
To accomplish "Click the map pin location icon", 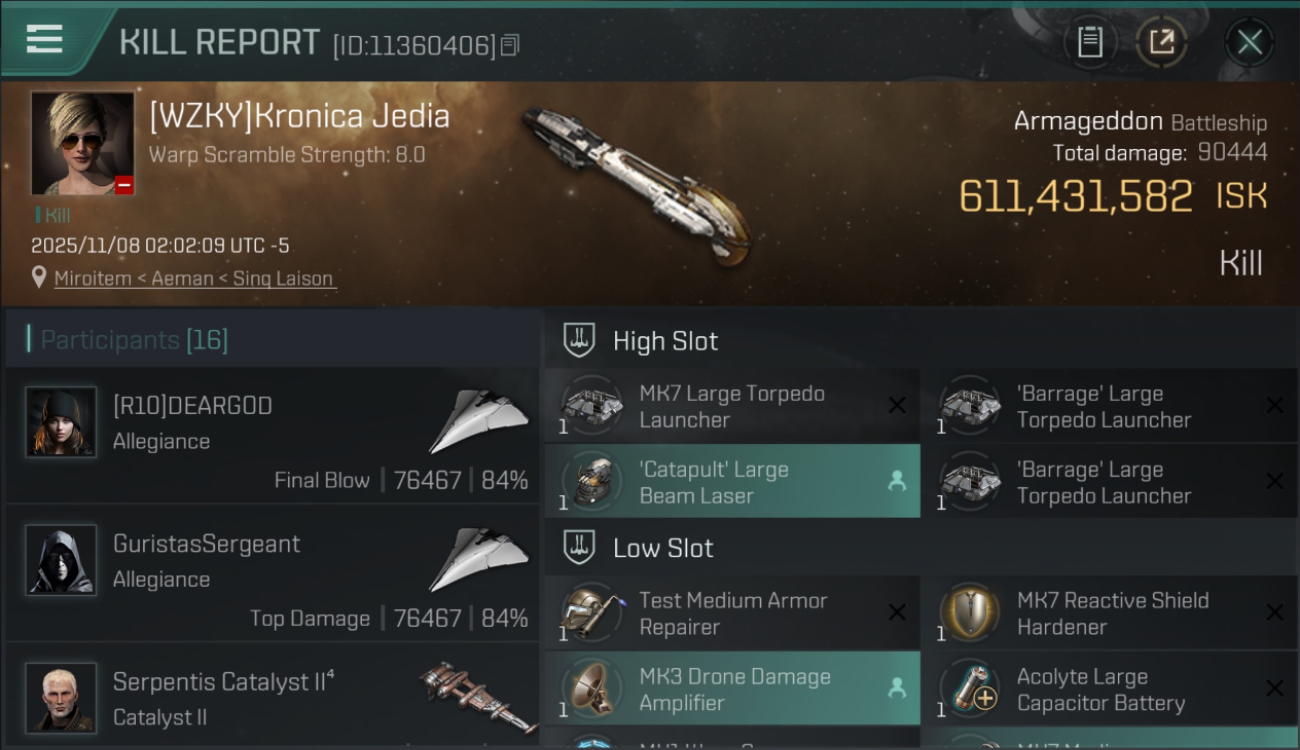I will (x=39, y=278).
